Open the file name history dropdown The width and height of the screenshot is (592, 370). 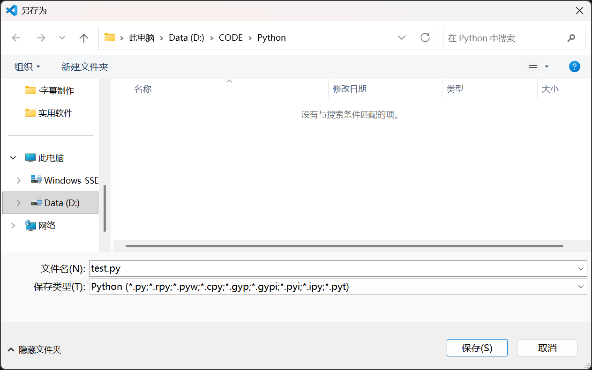581,268
